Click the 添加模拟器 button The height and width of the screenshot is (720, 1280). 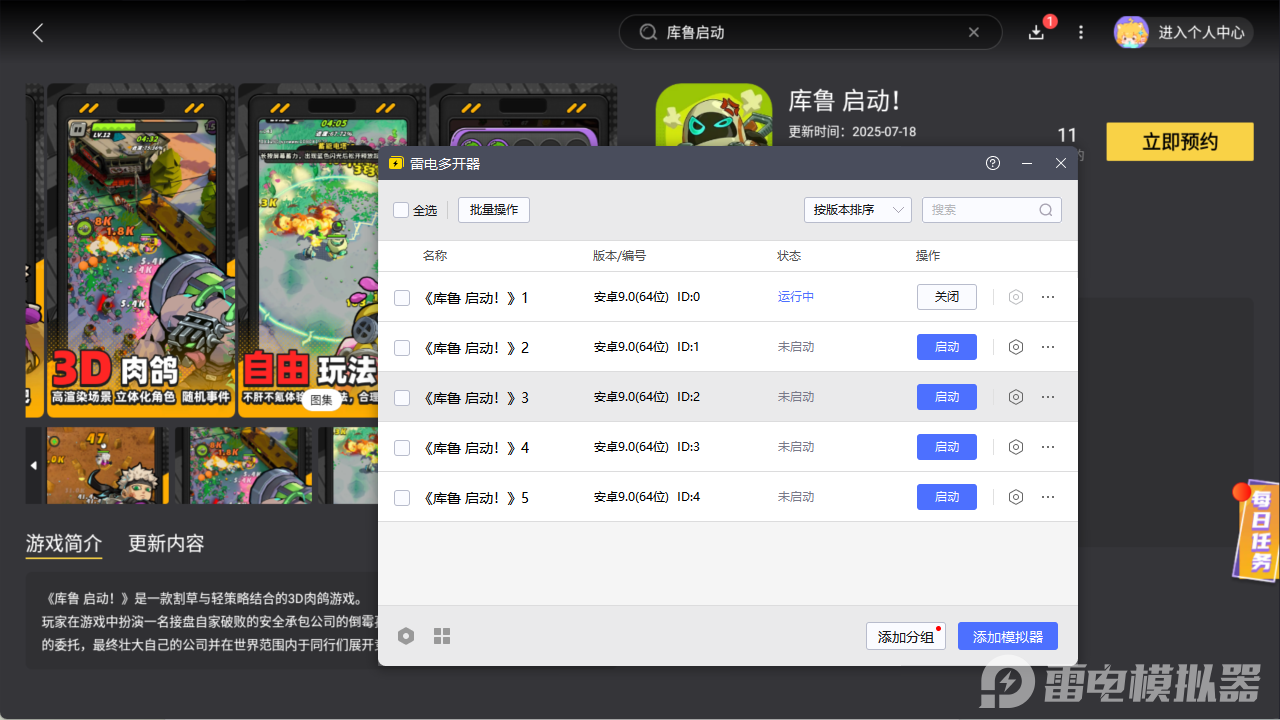(x=1007, y=637)
